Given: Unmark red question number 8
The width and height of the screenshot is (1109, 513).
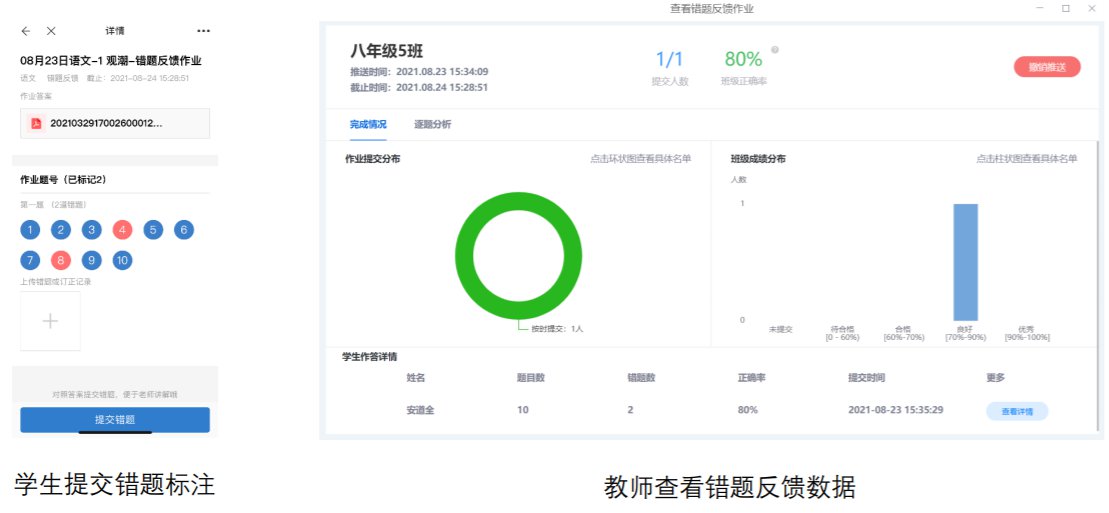Looking at the screenshot, I should click(x=61, y=261).
